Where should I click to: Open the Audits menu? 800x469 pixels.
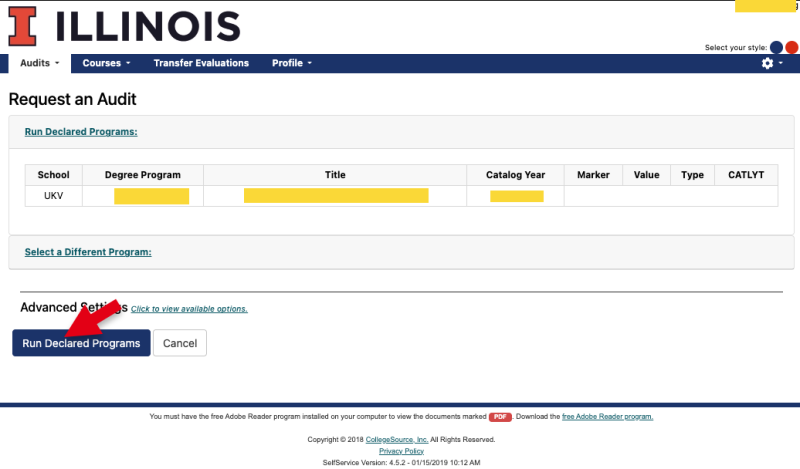(40, 63)
